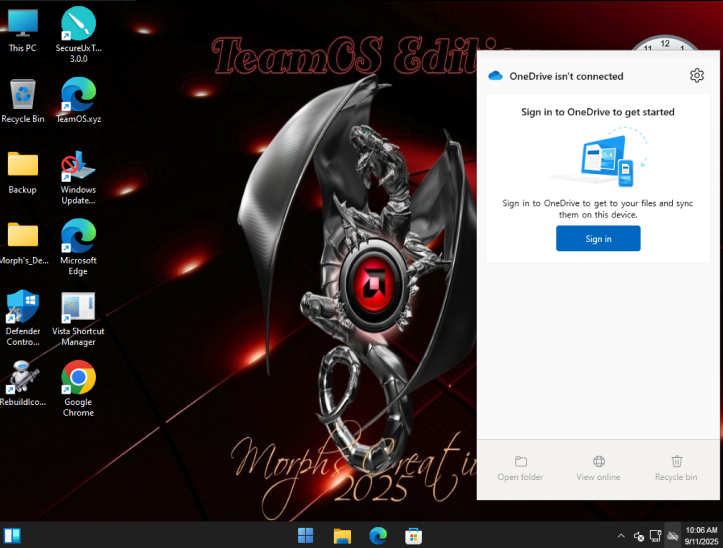723x548 pixels.
Task: Click the muted volume tray icon
Action: pos(639,536)
